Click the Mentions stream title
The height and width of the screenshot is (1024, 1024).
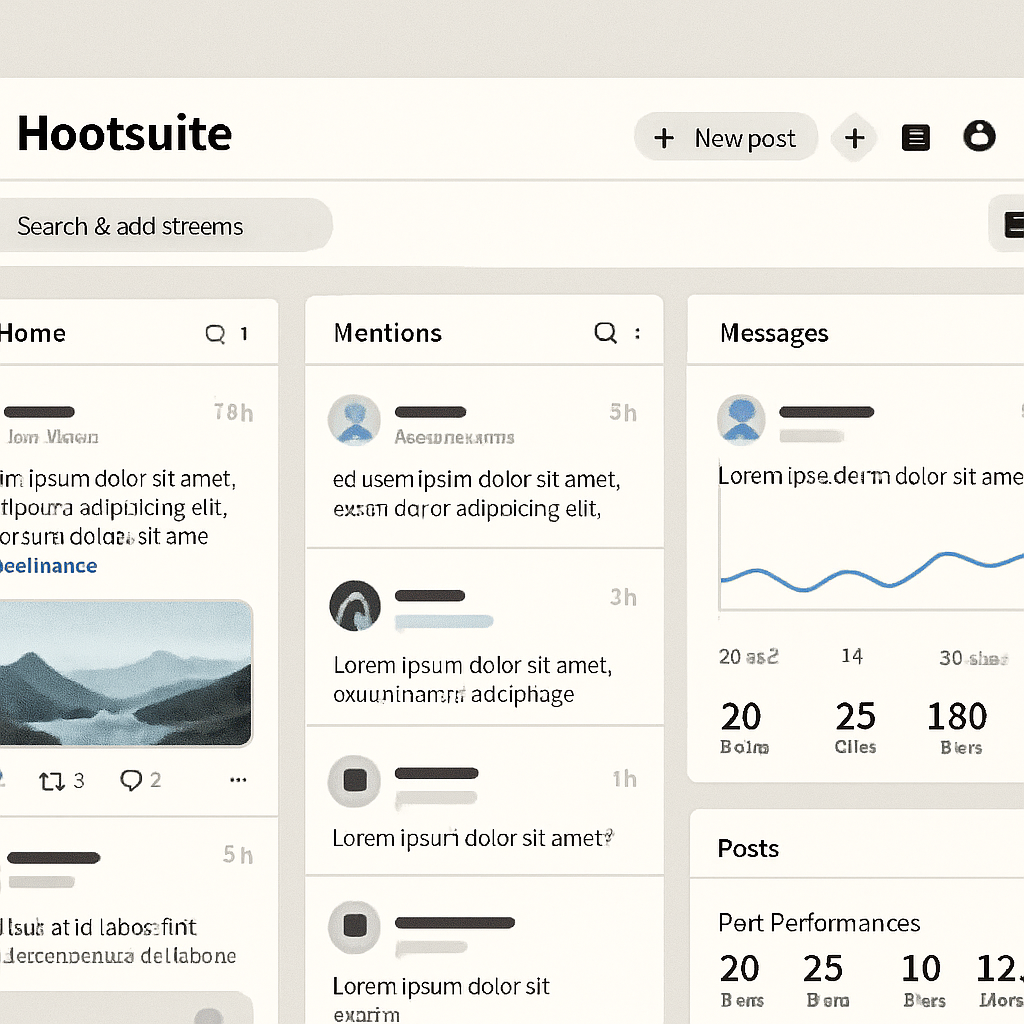coord(388,333)
